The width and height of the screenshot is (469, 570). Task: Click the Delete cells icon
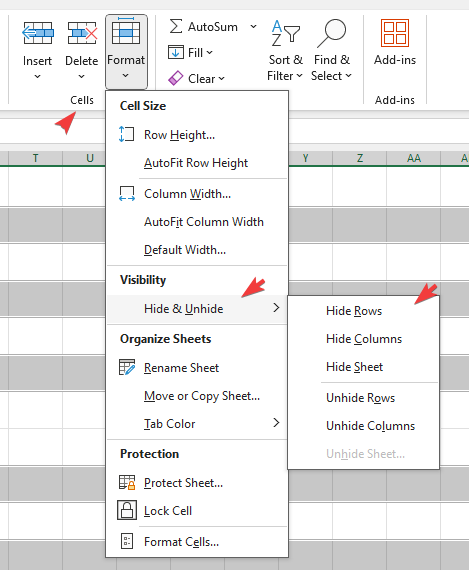point(82,33)
